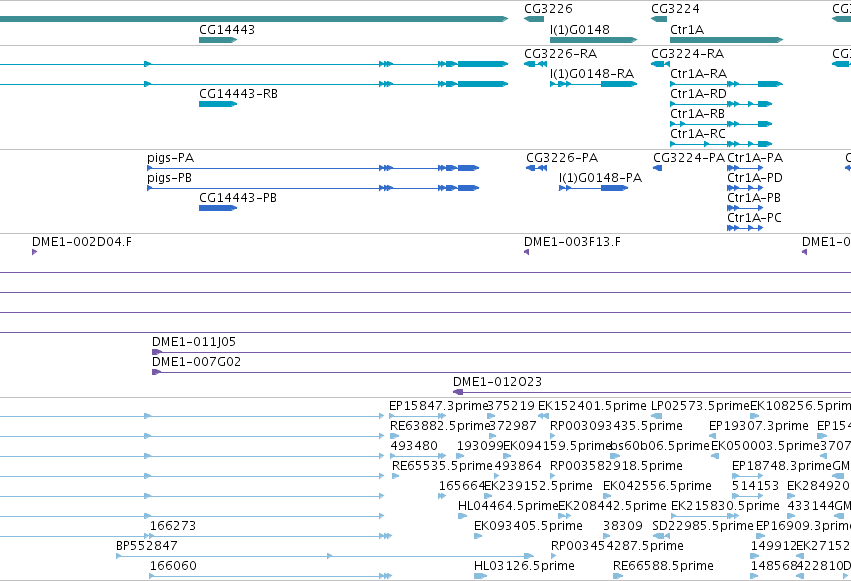Screen dimensions: 851x581
Task: Select the CG14443-RB transcript bar glyph
Action: coord(218,104)
